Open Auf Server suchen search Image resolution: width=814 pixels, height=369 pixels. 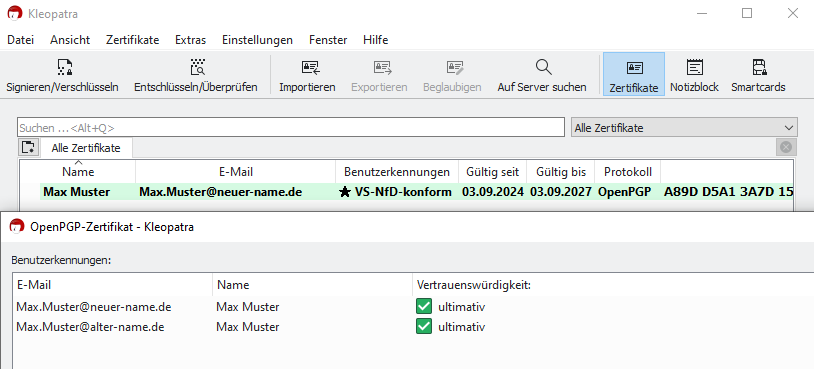coord(542,75)
